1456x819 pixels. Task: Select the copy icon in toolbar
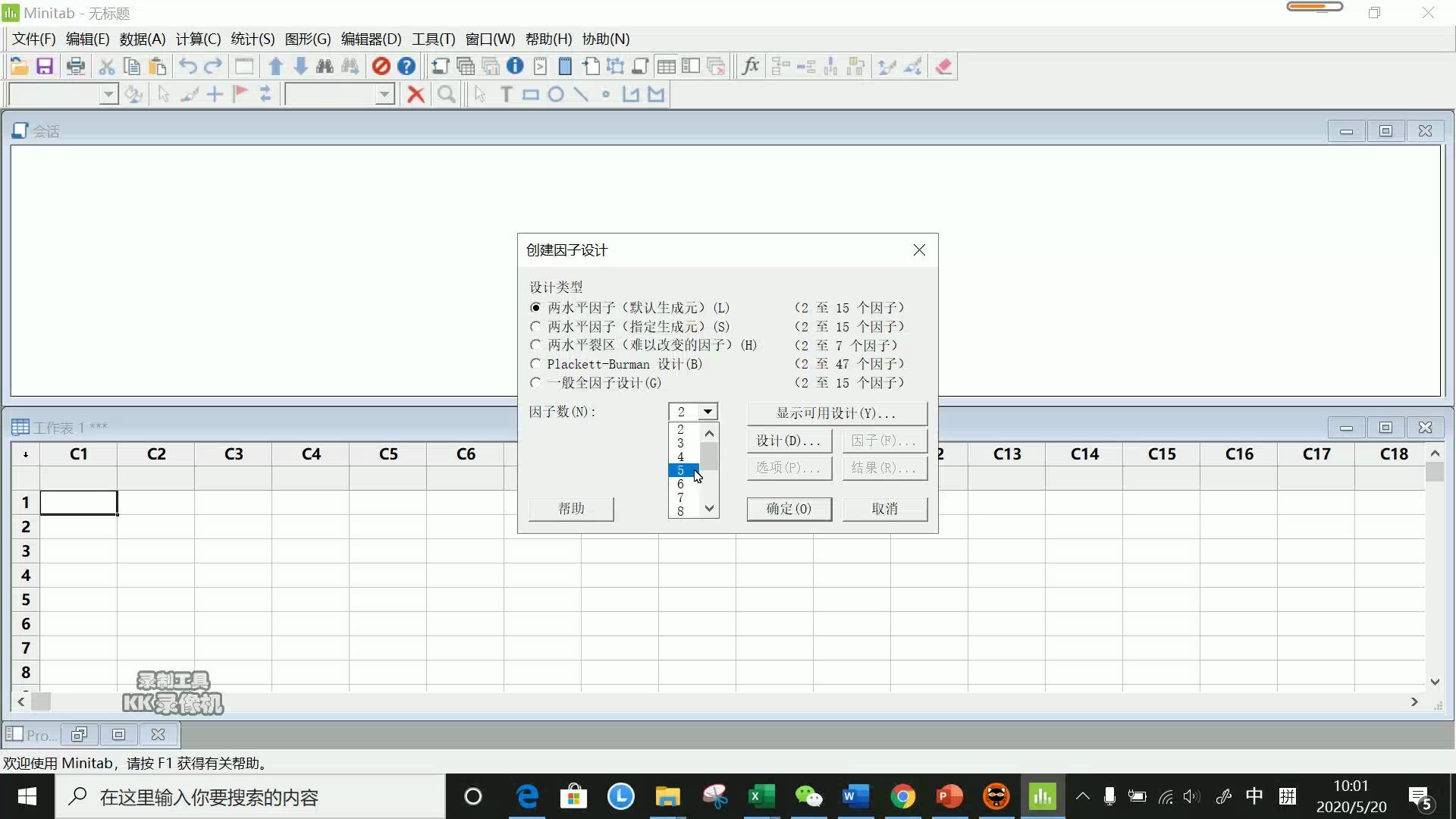(x=131, y=66)
